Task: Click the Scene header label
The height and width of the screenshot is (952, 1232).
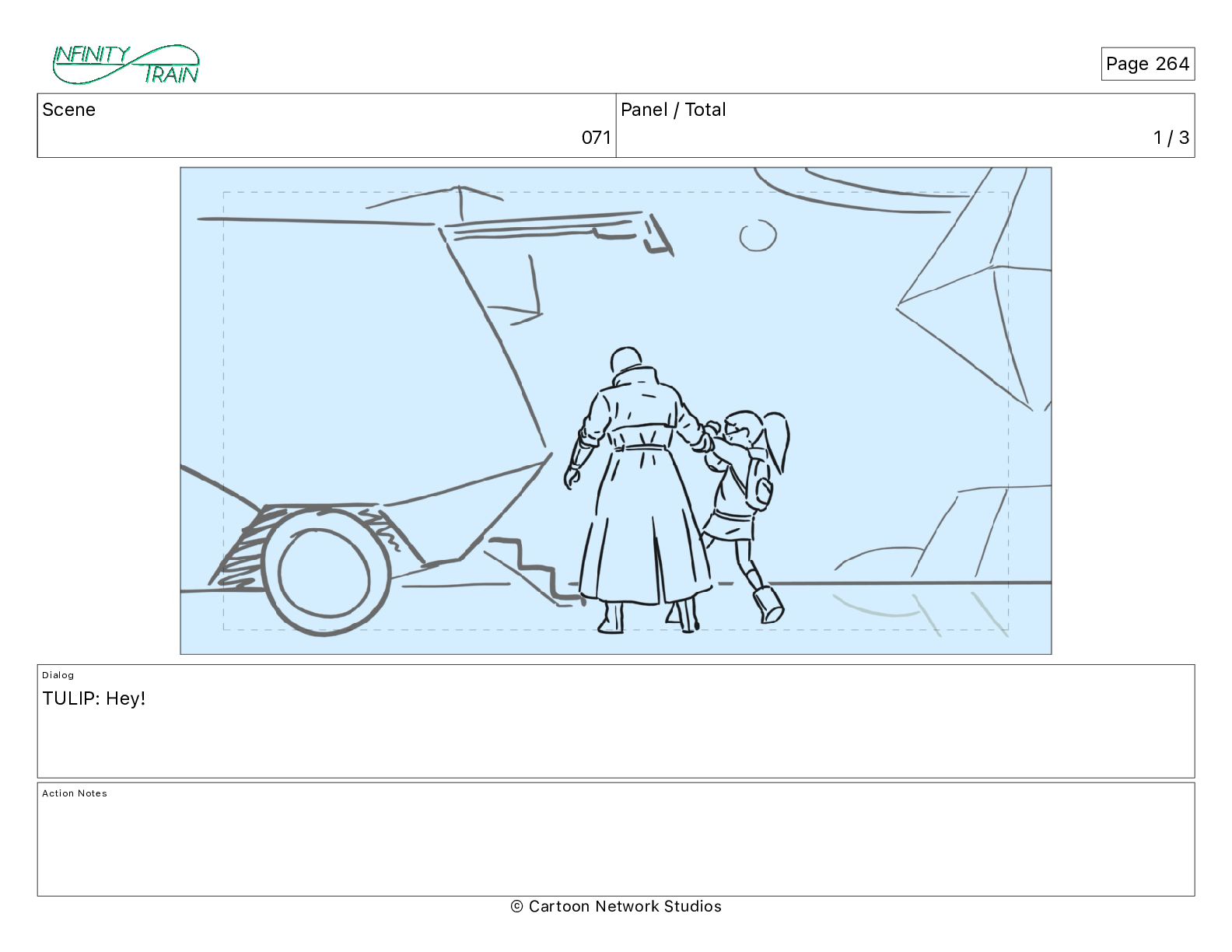Action: pos(69,110)
